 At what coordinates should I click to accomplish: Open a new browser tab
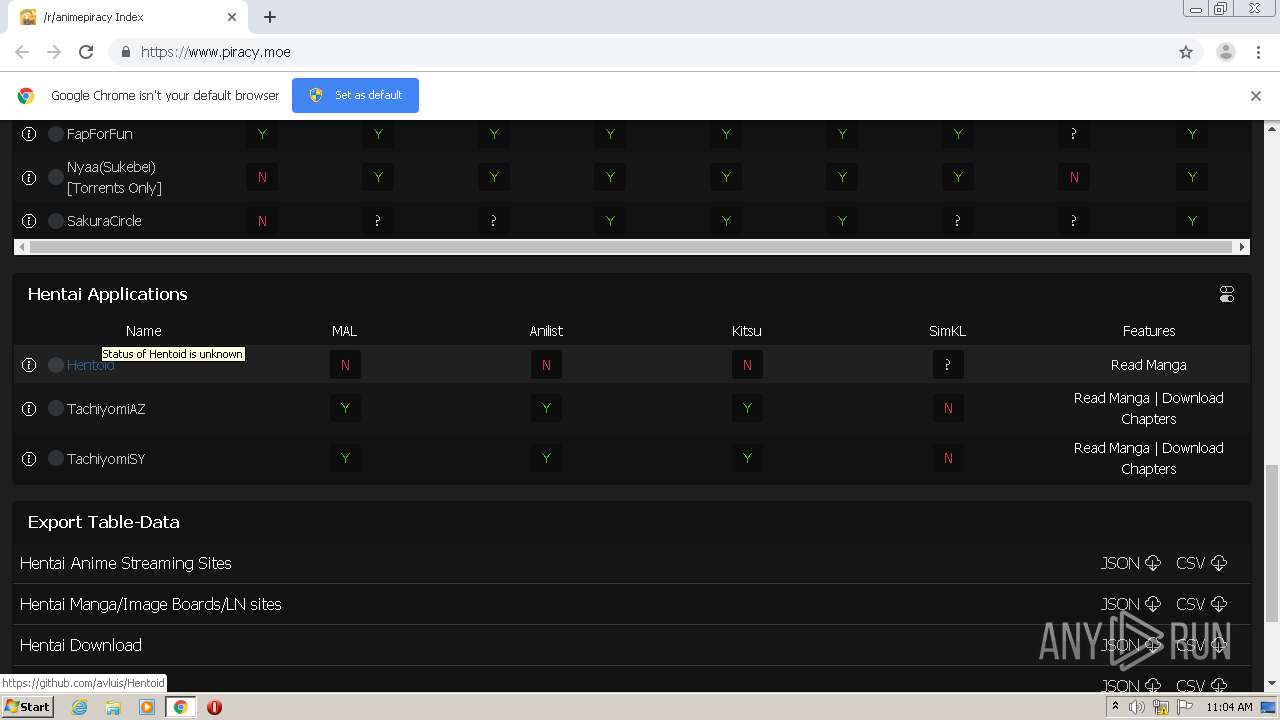(270, 17)
